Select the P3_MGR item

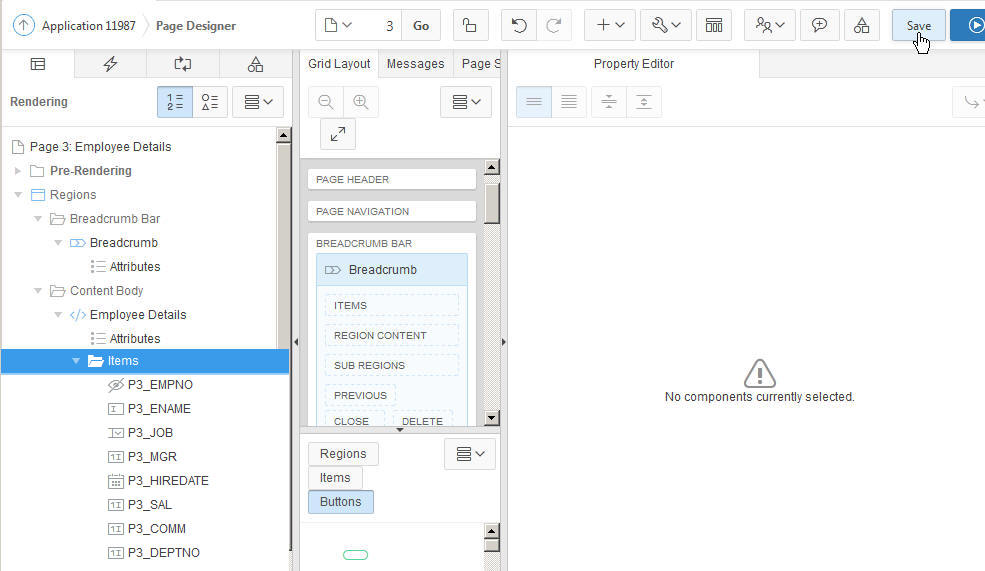point(152,457)
